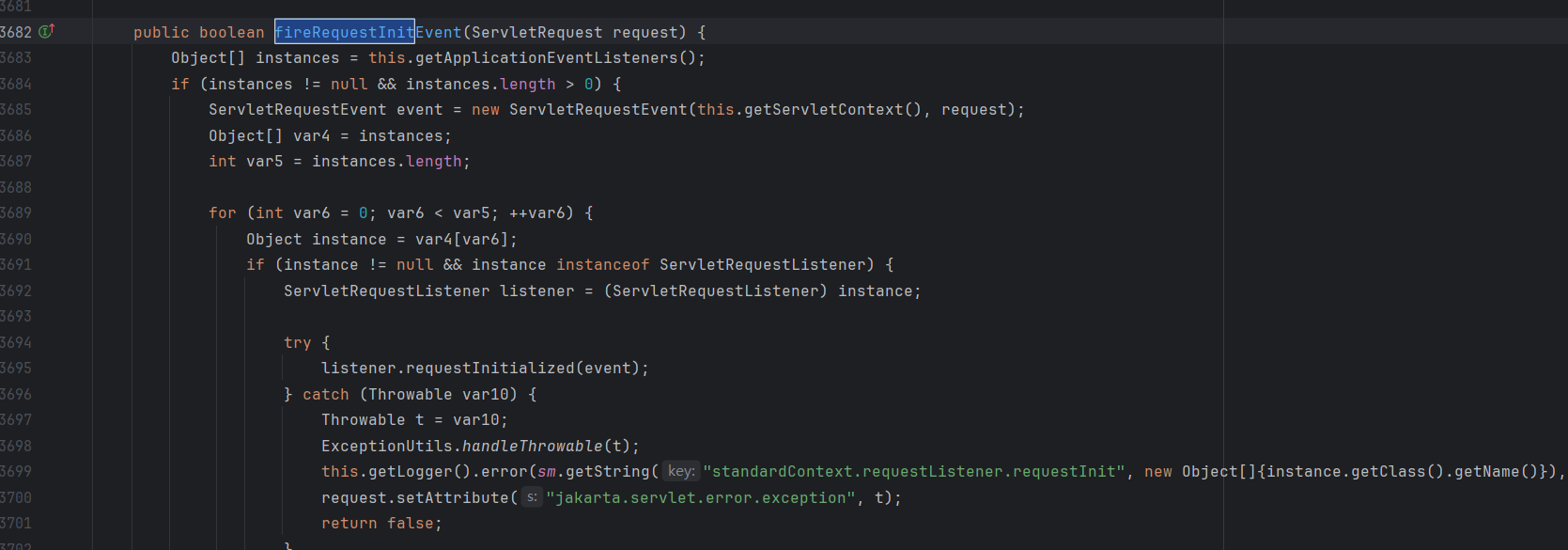Click the 'key:' parameter hint in getString call
Image resolution: width=1568 pixels, height=550 pixels.
(x=681, y=471)
